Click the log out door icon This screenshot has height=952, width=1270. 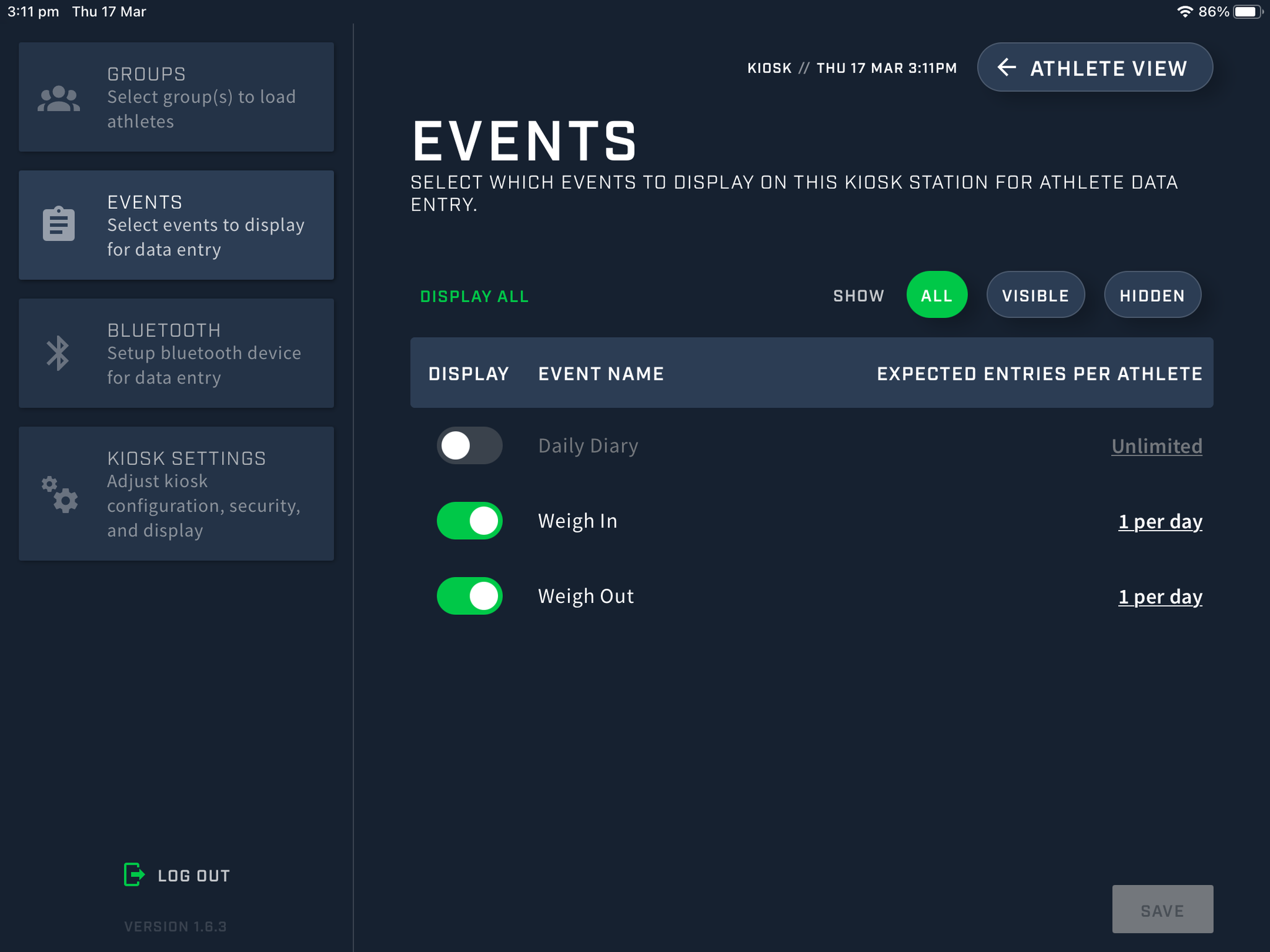click(x=135, y=875)
